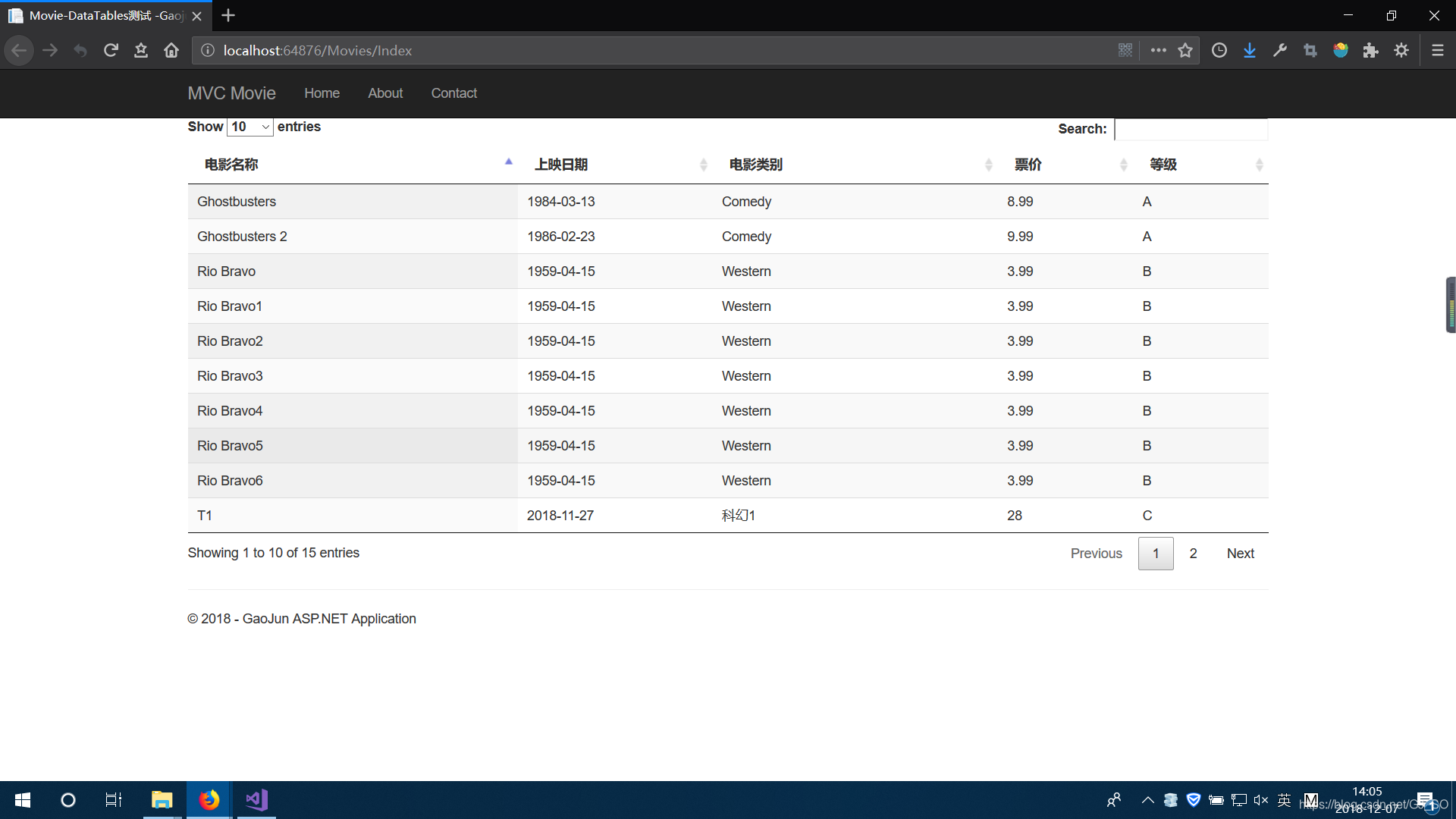
Task: Open the hamburger menu icon
Action: pyautogui.click(x=1437, y=50)
